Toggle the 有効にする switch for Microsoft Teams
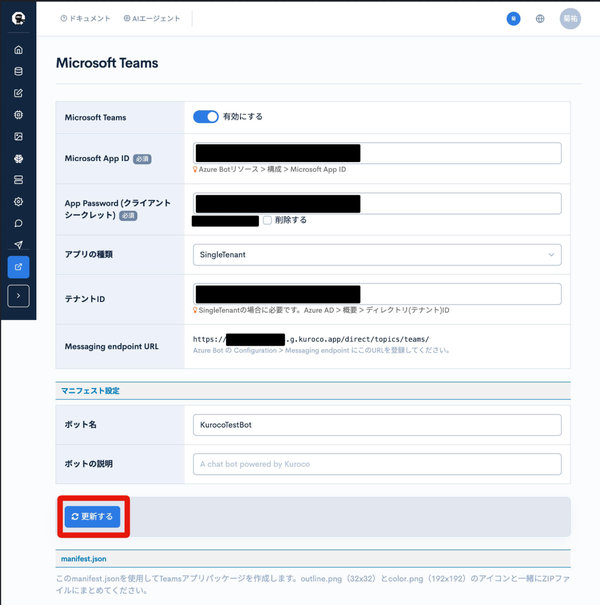This screenshot has height=605, width=600. click(x=206, y=117)
